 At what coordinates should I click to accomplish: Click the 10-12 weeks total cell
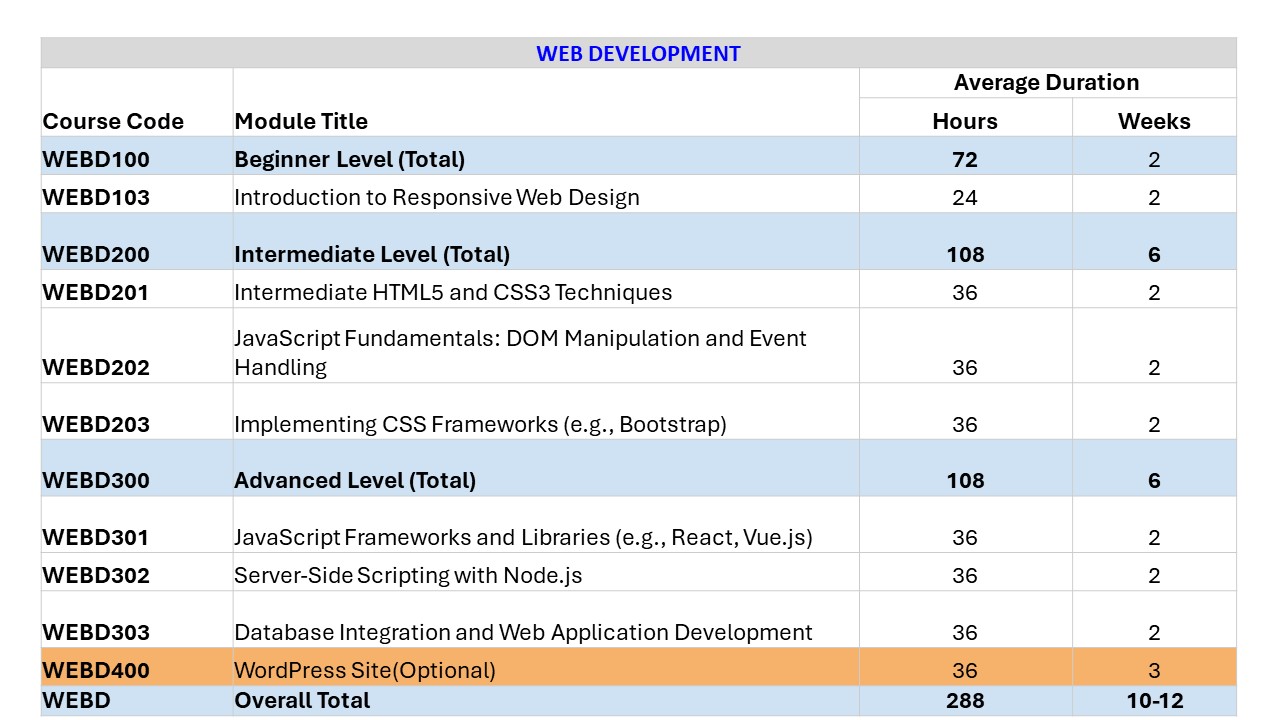tap(1153, 701)
